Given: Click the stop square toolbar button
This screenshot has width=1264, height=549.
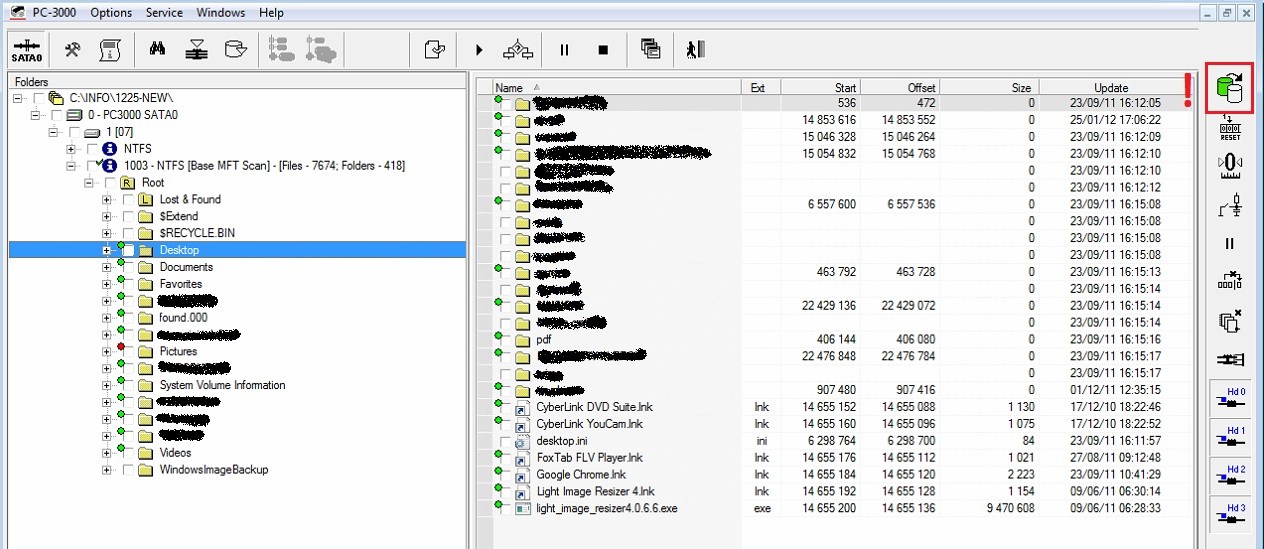Looking at the screenshot, I should [x=603, y=50].
